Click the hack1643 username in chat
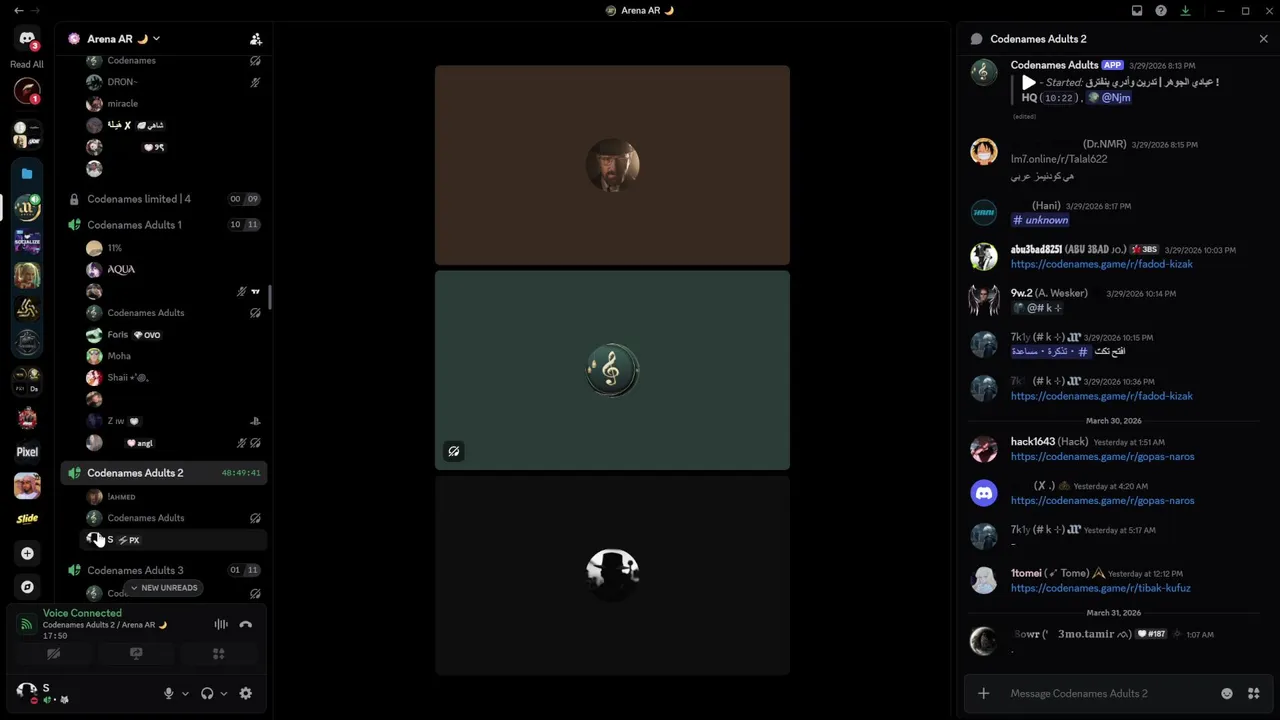 click(1032, 441)
